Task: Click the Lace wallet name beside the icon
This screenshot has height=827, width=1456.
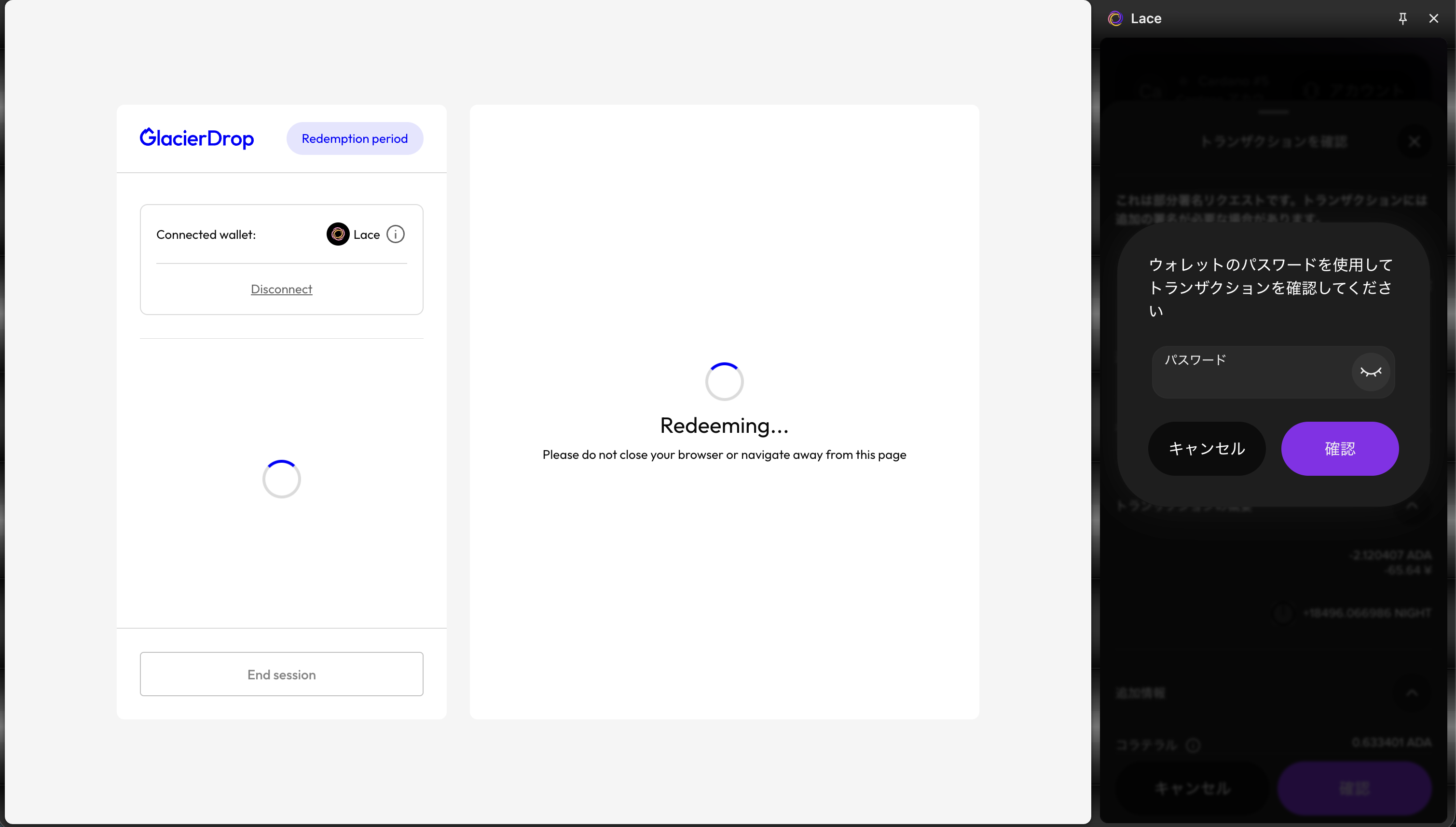Action: [x=366, y=234]
